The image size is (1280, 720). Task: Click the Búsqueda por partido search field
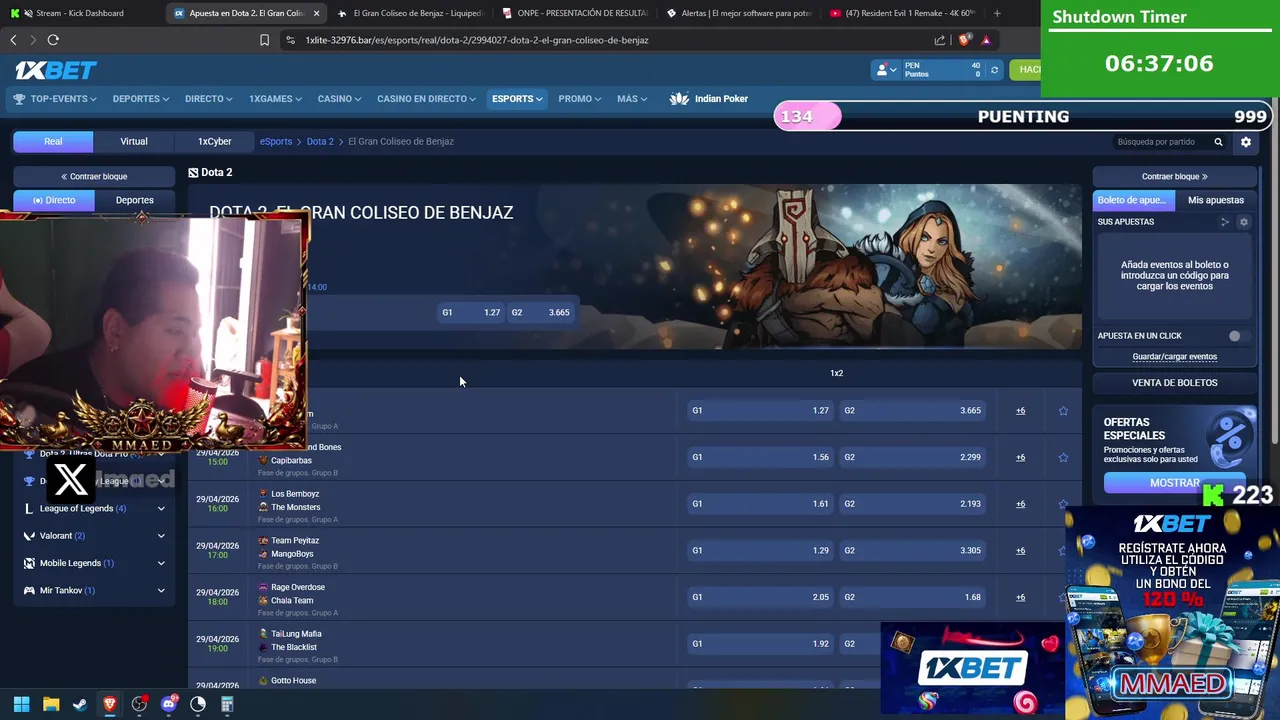coord(1158,142)
